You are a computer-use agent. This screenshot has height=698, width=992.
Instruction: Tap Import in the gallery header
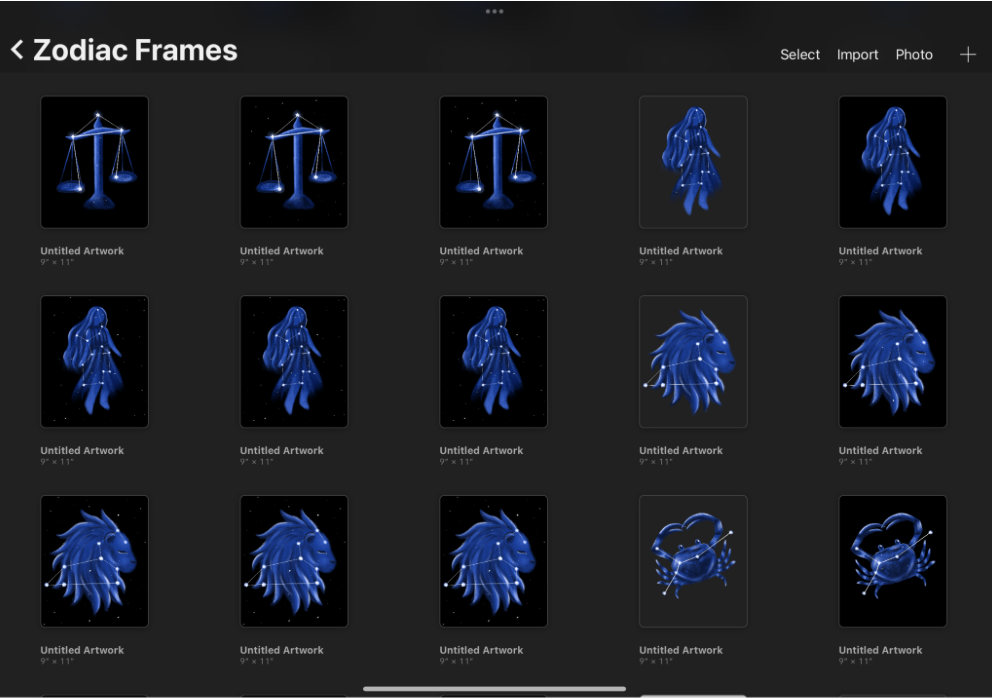(x=857, y=55)
